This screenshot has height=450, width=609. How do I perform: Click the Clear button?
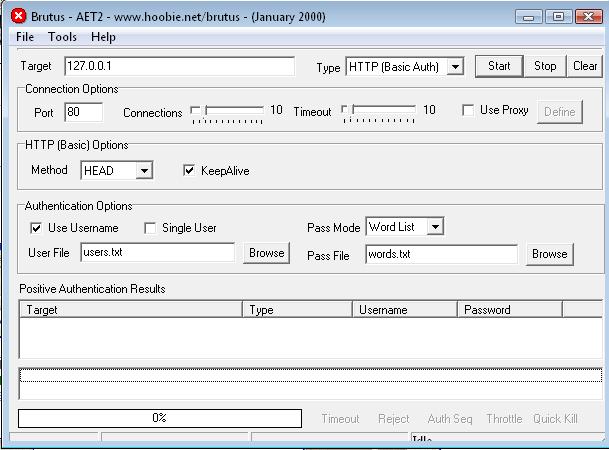click(585, 66)
